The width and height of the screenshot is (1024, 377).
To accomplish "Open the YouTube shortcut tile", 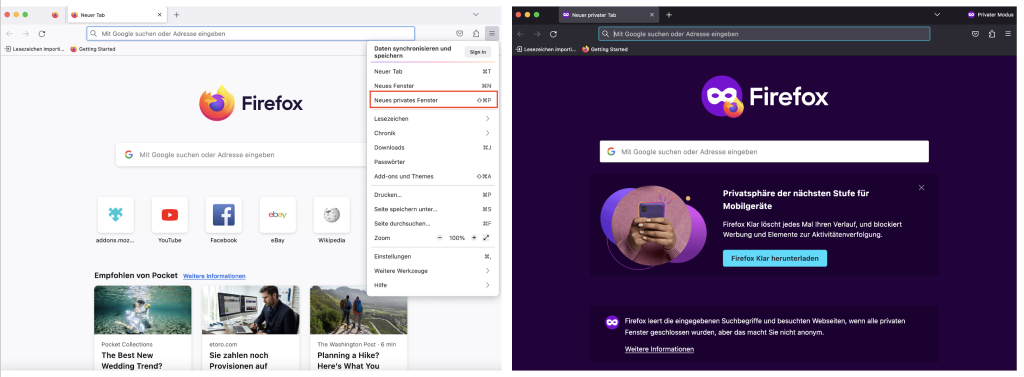I will [170, 215].
